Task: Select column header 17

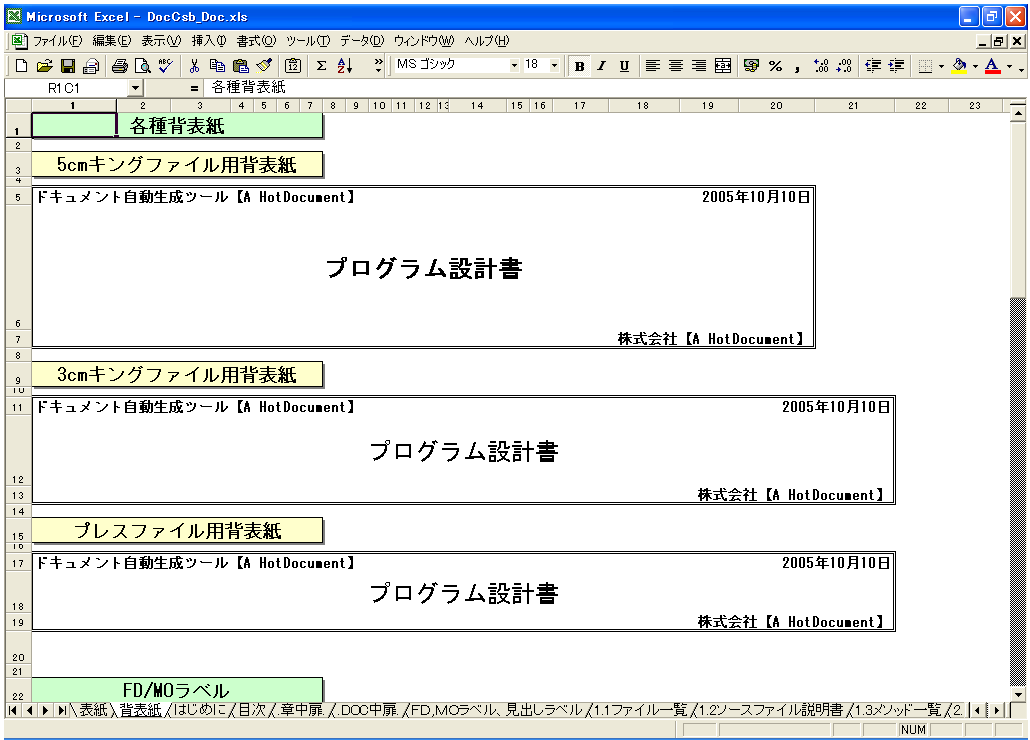Action: click(x=579, y=105)
